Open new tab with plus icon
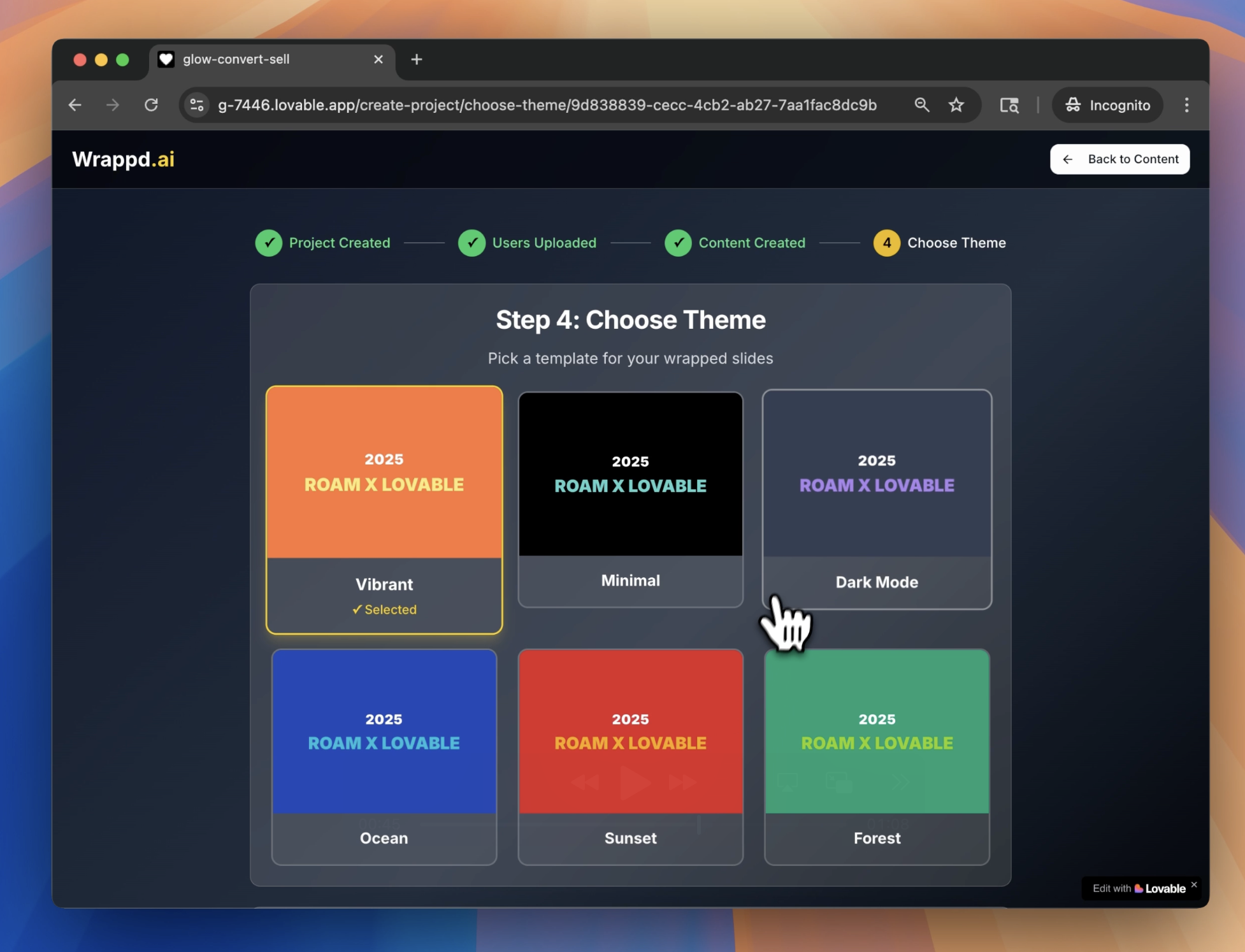Image resolution: width=1245 pixels, height=952 pixels. [417, 59]
